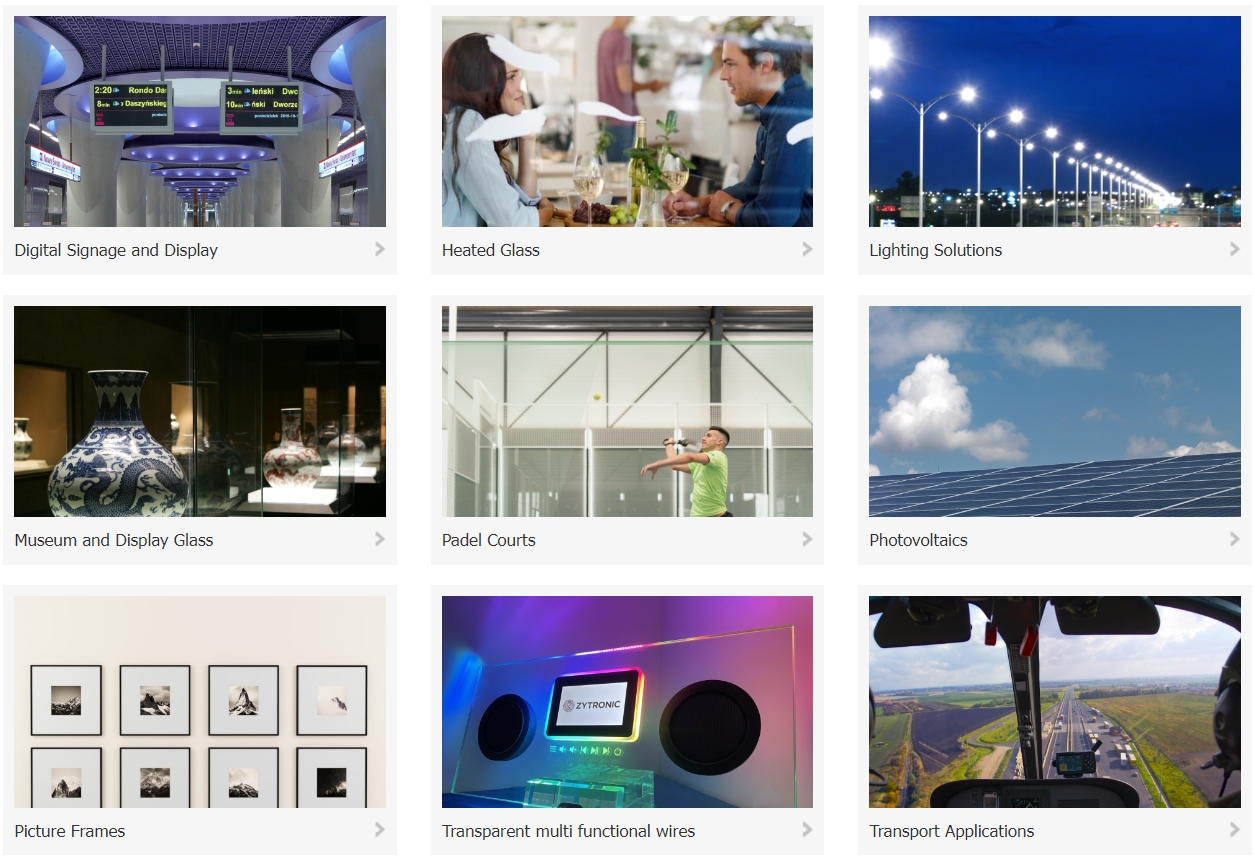This screenshot has width=1255, height=863.
Task: Open the Digital Signage and Display link
Action: (x=116, y=250)
